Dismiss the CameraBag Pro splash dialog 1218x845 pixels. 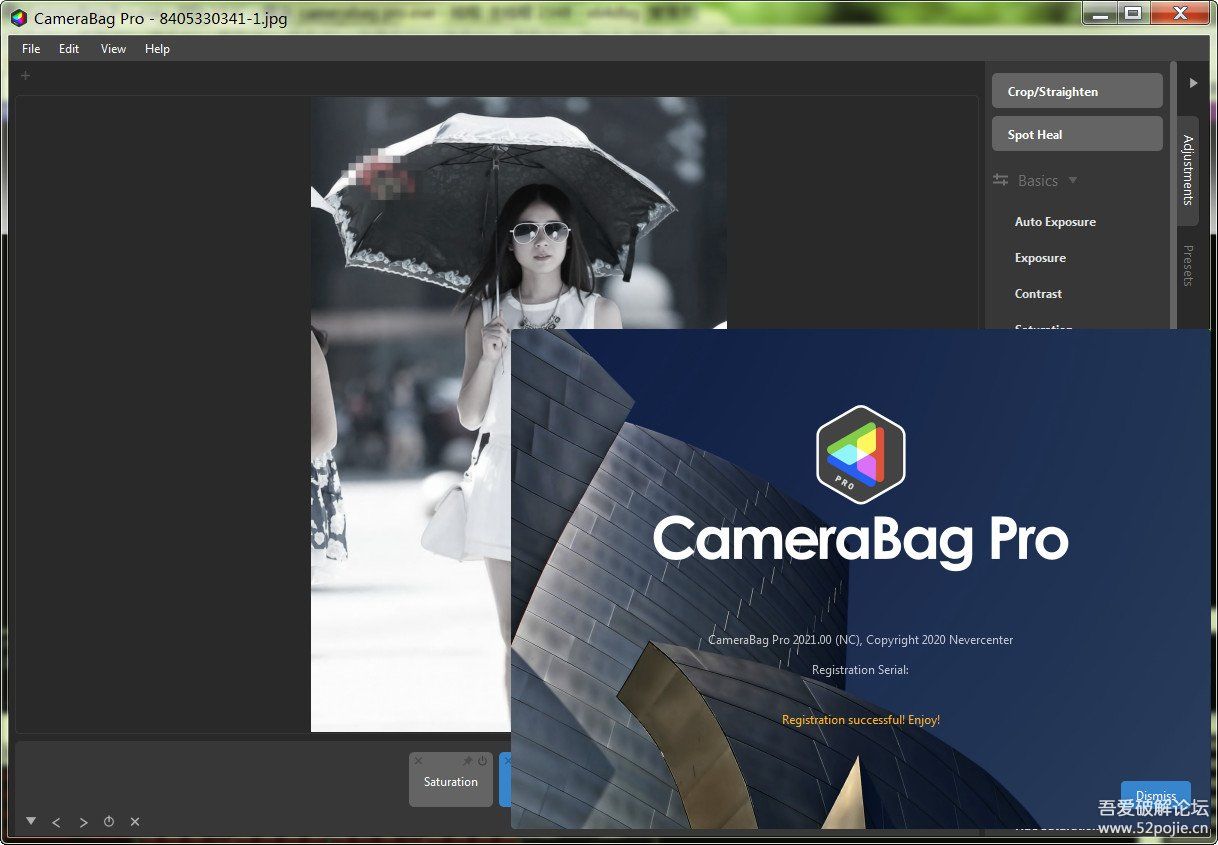1155,796
